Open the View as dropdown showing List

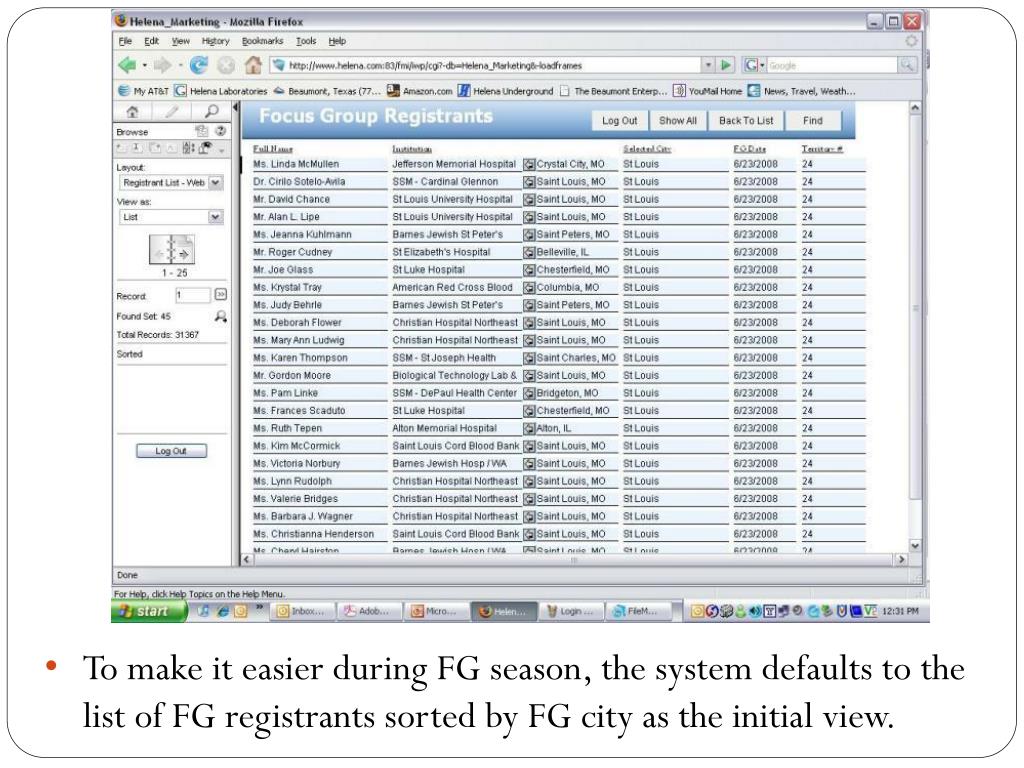click(x=170, y=217)
